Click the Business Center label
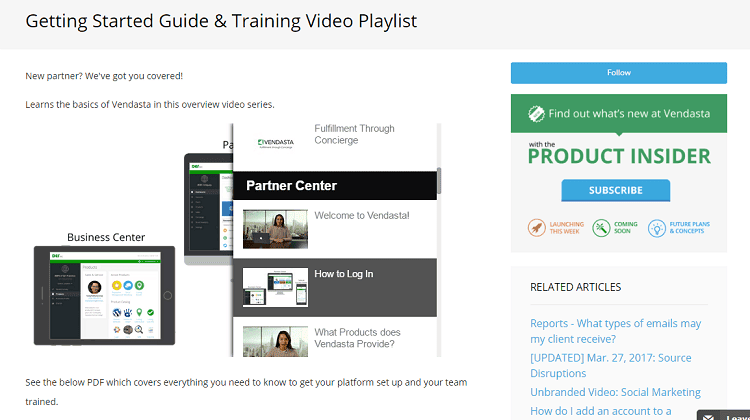The height and width of the screenshot is (420, 750). click(x=106, y=237)
